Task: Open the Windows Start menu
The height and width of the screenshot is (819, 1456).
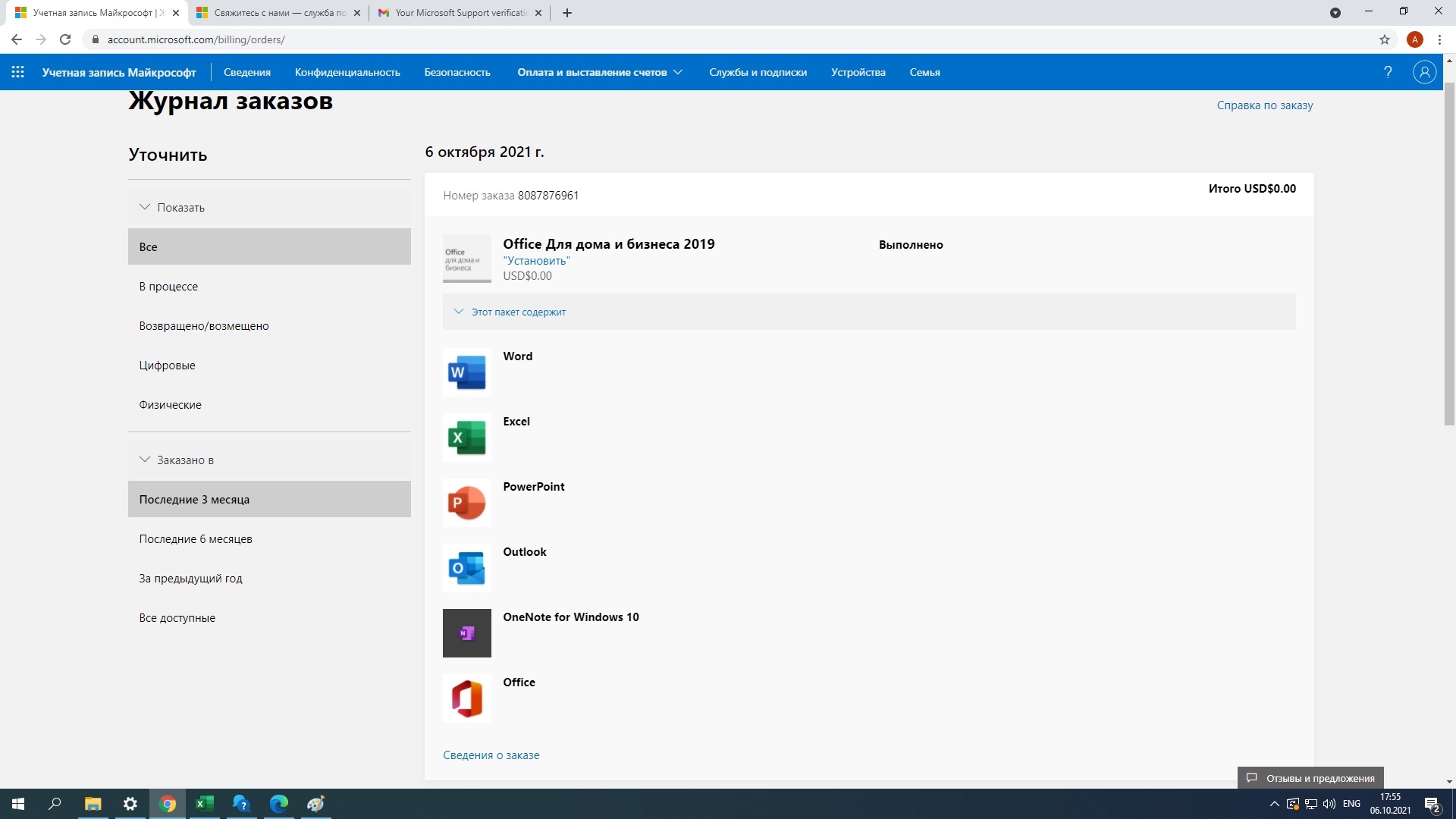Action: pos(18,804)
